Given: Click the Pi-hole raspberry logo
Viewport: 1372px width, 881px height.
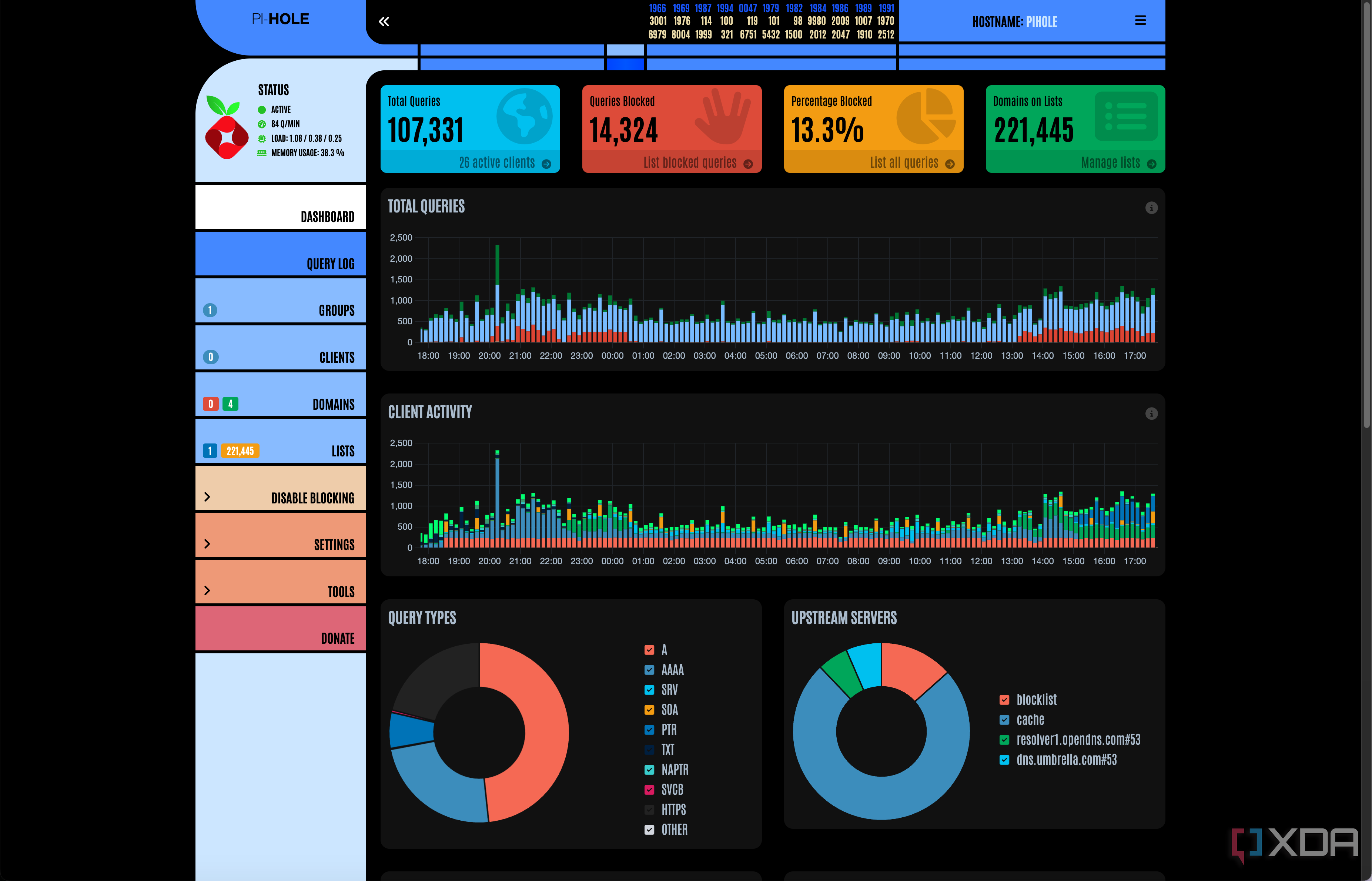Looking at the screenshot, I should (x=227, y=128).
